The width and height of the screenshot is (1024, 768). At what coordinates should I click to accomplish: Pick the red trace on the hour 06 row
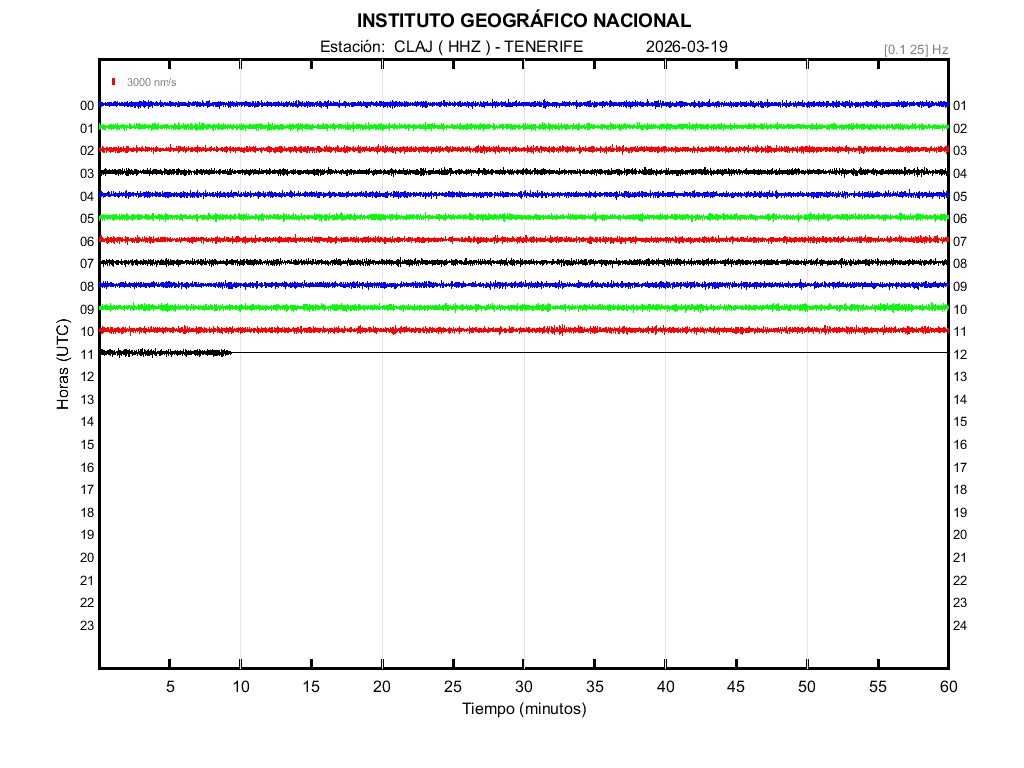click(523, 240)
